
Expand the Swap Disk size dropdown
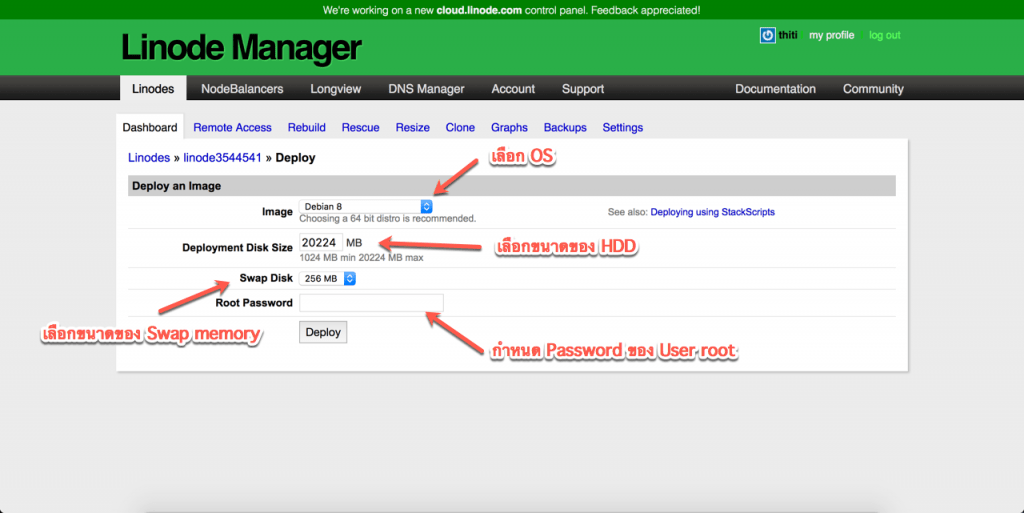(x=328, y=279)
